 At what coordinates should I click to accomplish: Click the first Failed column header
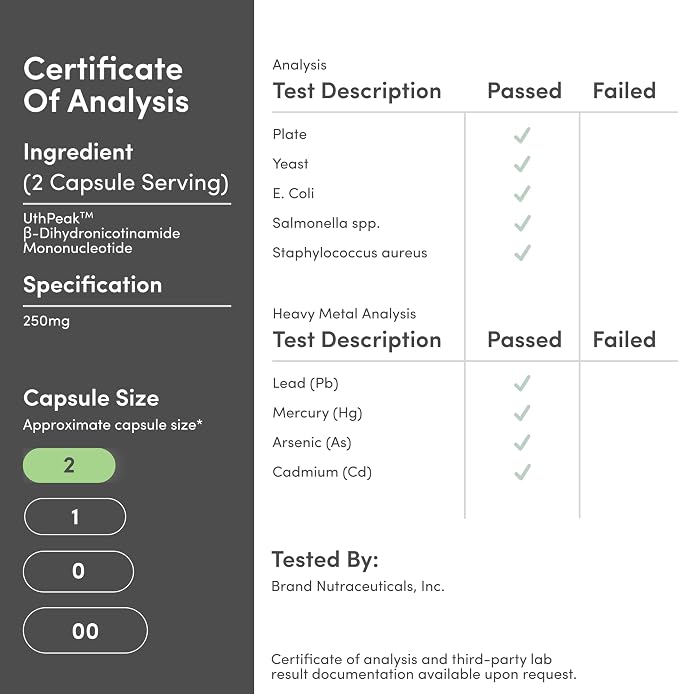pyautogui.click(x=624, y=91)
